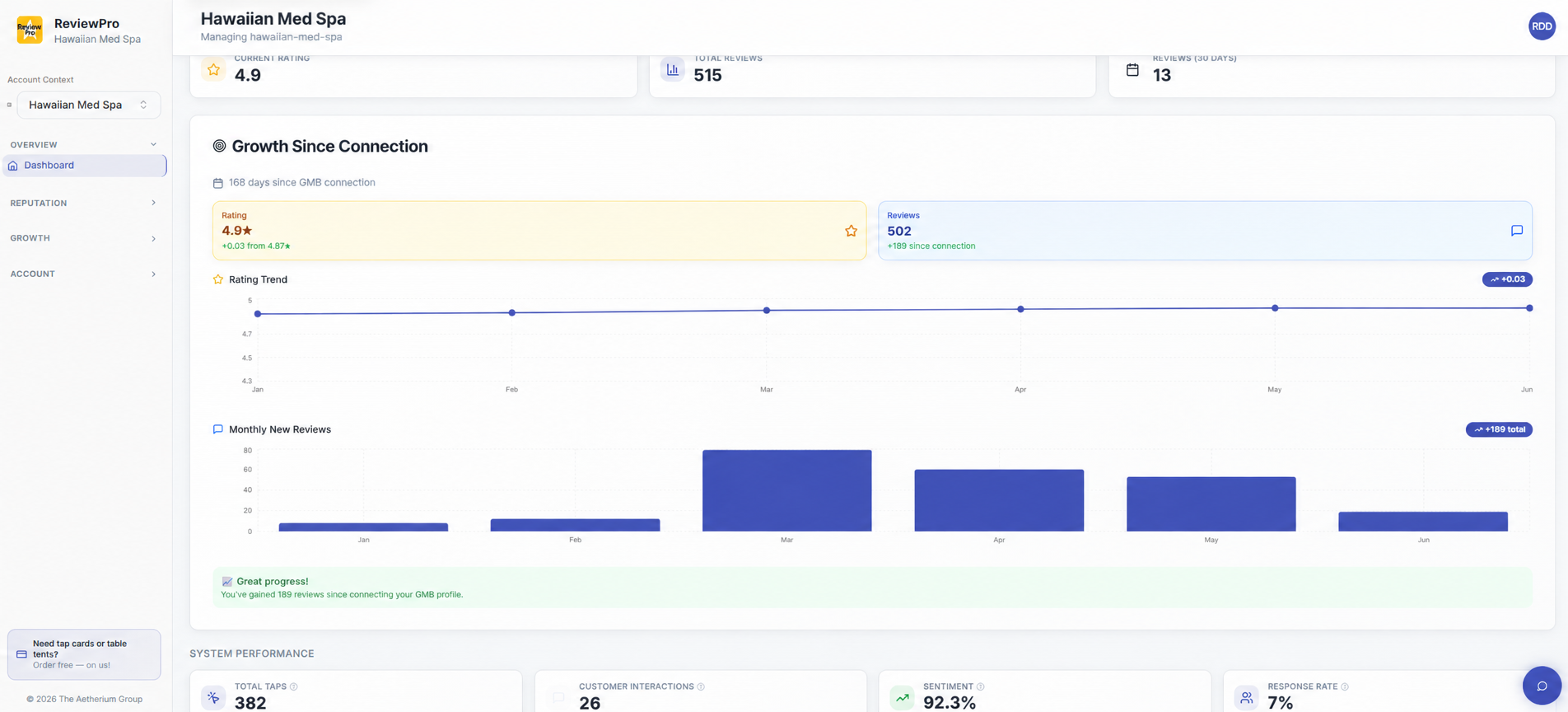Click the target icon next to Growth Since Connection

click(x=219, y=146)
